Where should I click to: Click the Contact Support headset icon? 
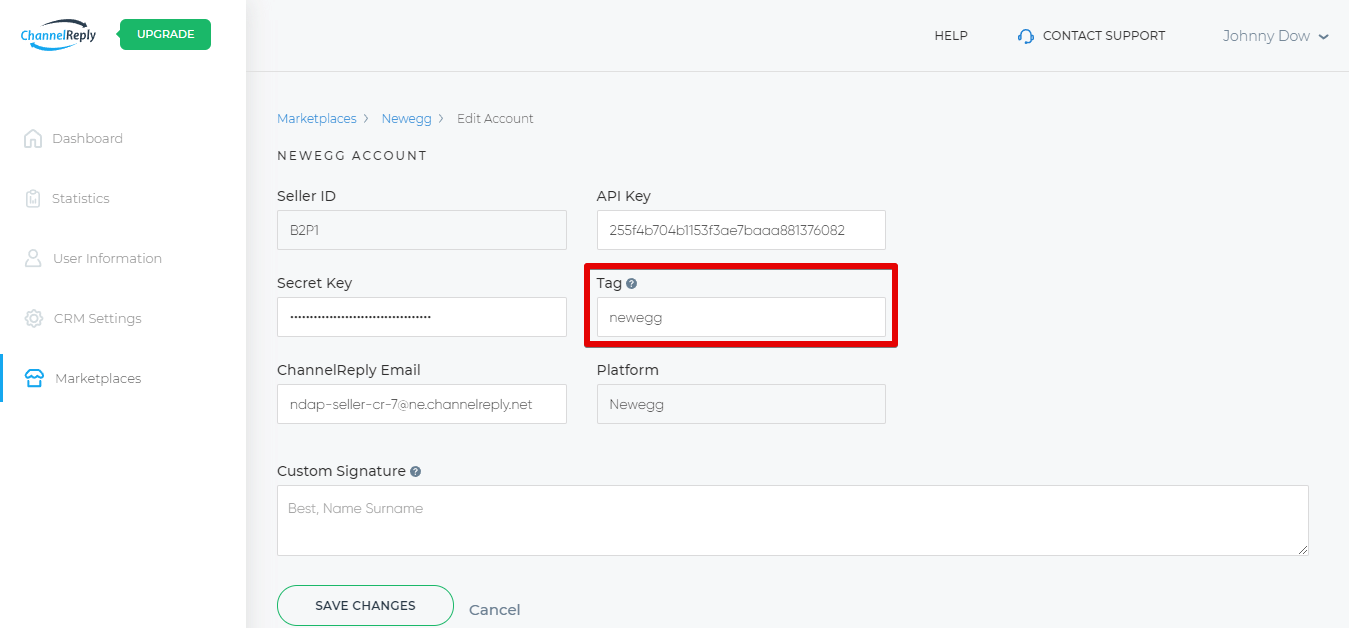(x=1025, y=36)
